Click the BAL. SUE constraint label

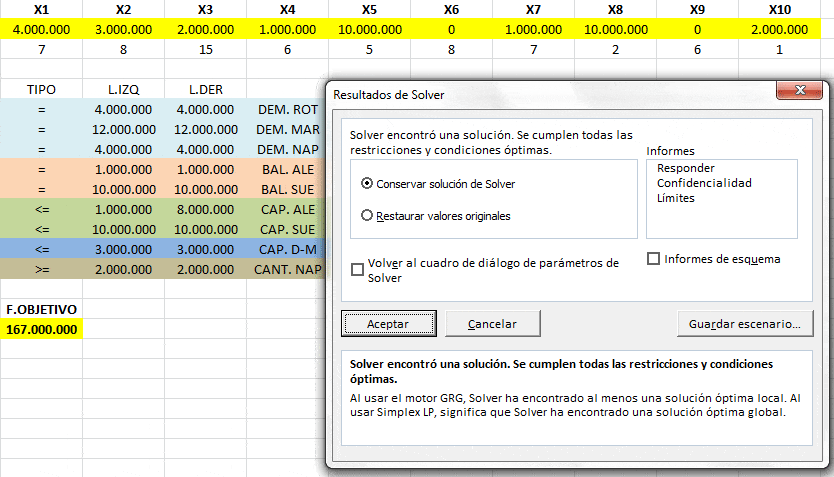(x=287, y=189)
